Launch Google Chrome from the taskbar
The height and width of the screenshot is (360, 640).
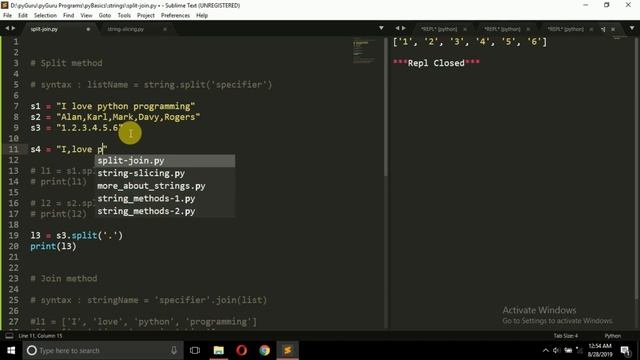tap(264, 350)
